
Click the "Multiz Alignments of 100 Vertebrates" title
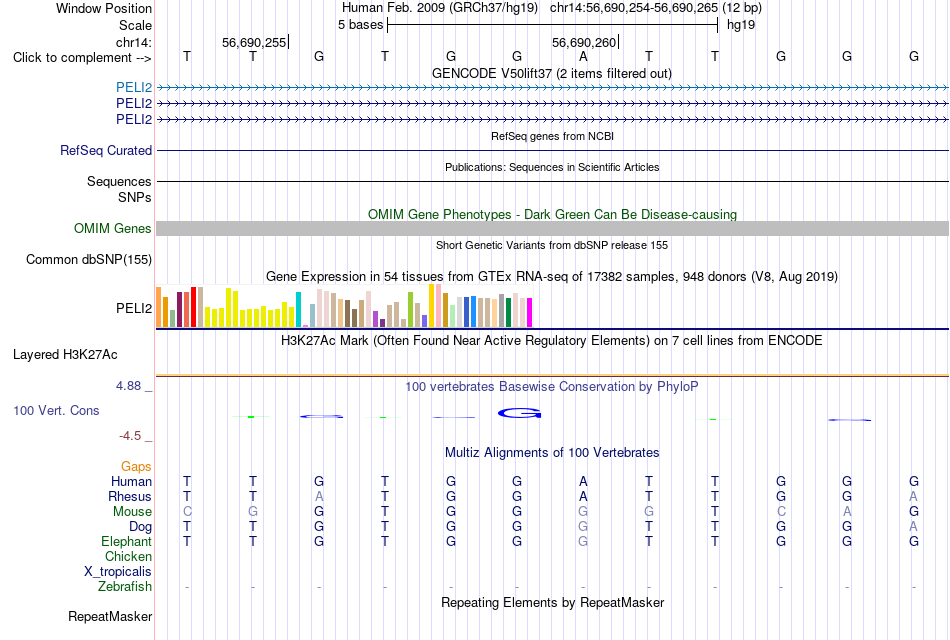[552, 453]
